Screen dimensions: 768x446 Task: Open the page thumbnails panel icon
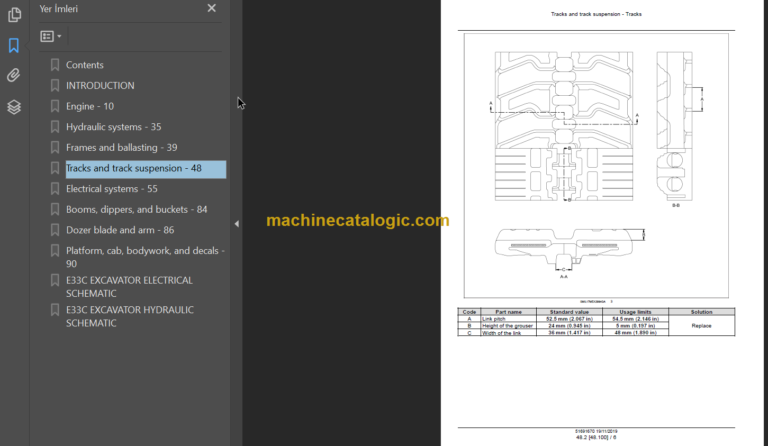pos(14,15)
